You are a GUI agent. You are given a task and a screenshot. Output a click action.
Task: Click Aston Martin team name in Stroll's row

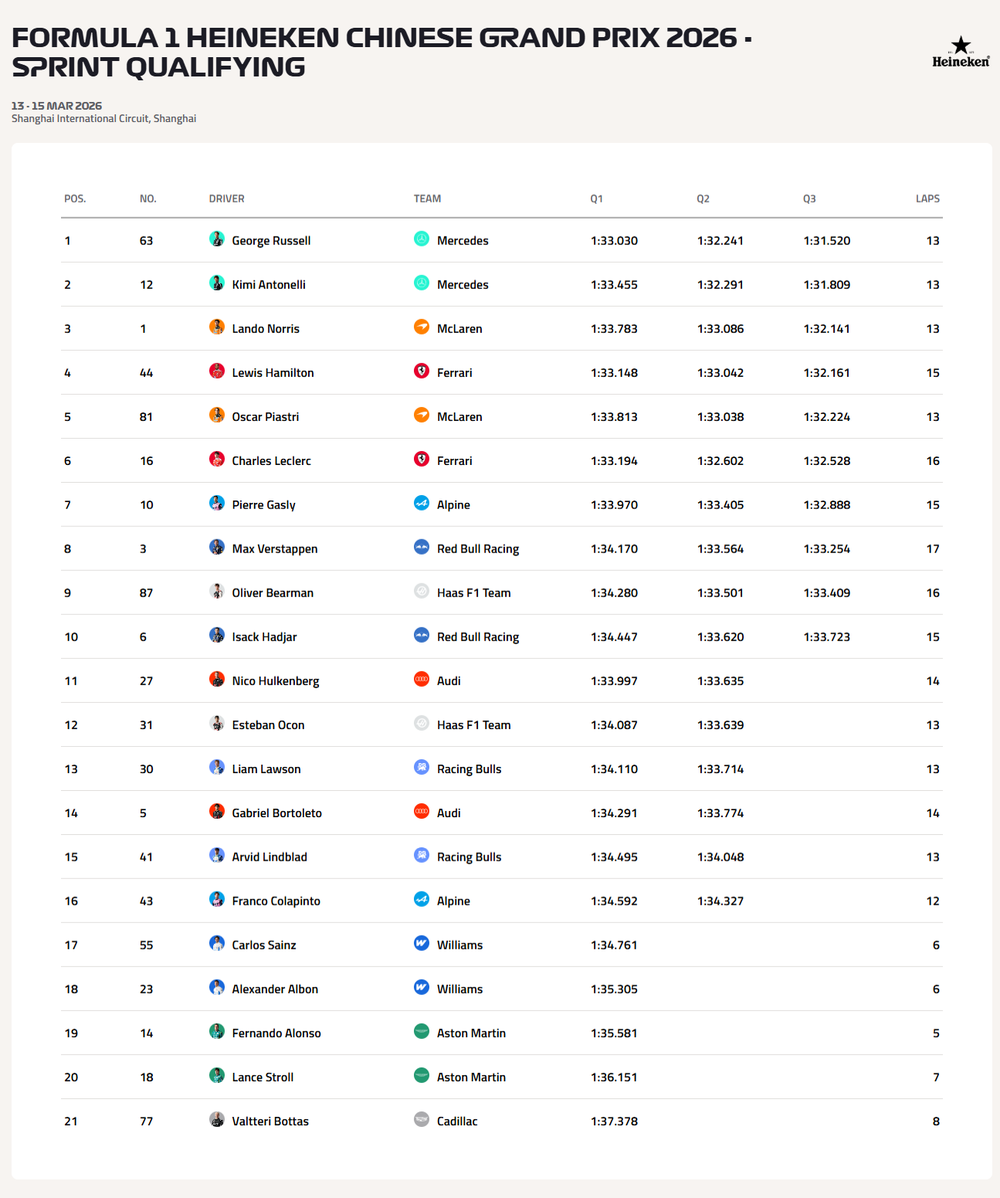click(x=471, y=1077)
